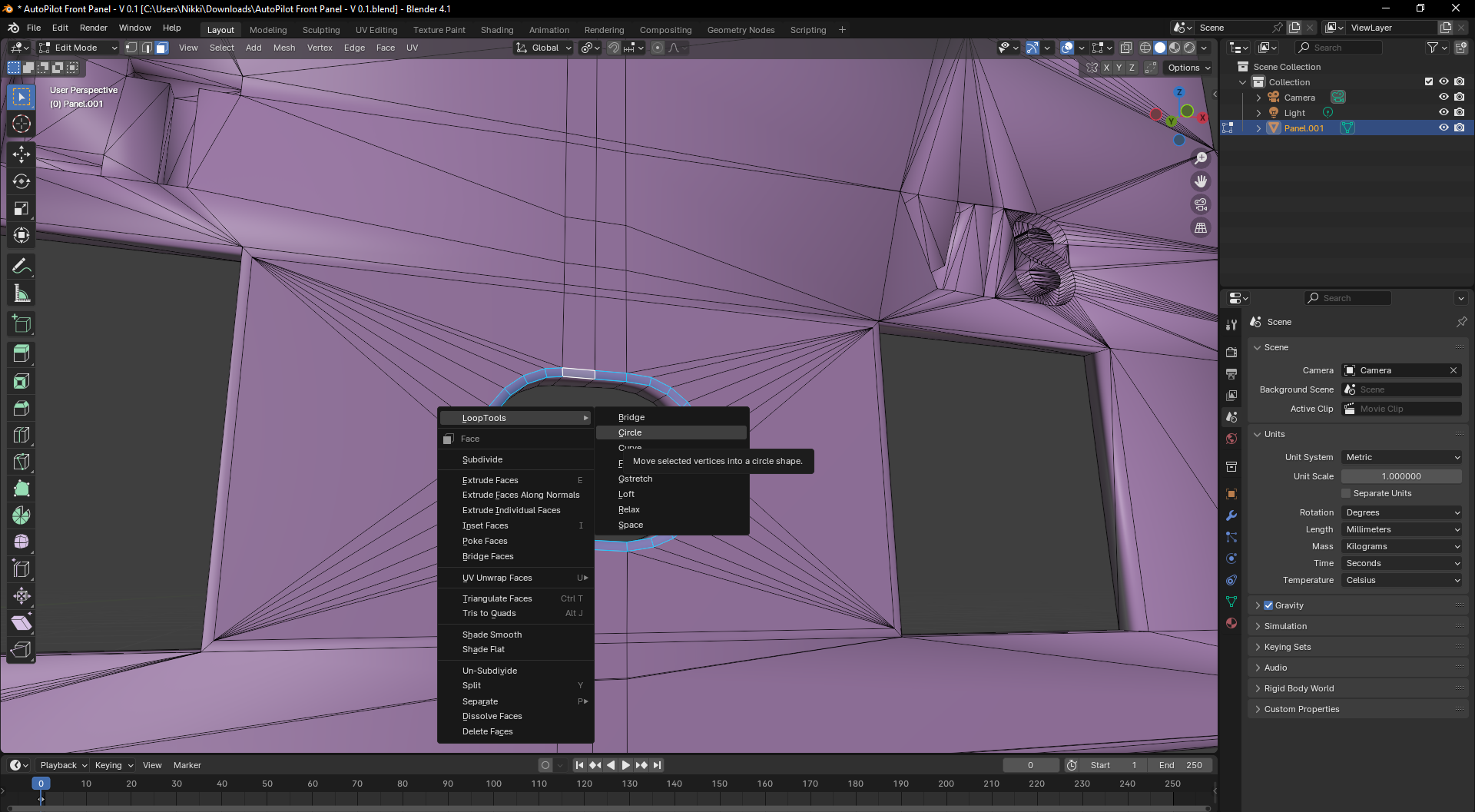The width and height of the screenshot is (1475, 812).
Task: Uncheck the Collection exclude checkbox
Action: coord(1429,81)
